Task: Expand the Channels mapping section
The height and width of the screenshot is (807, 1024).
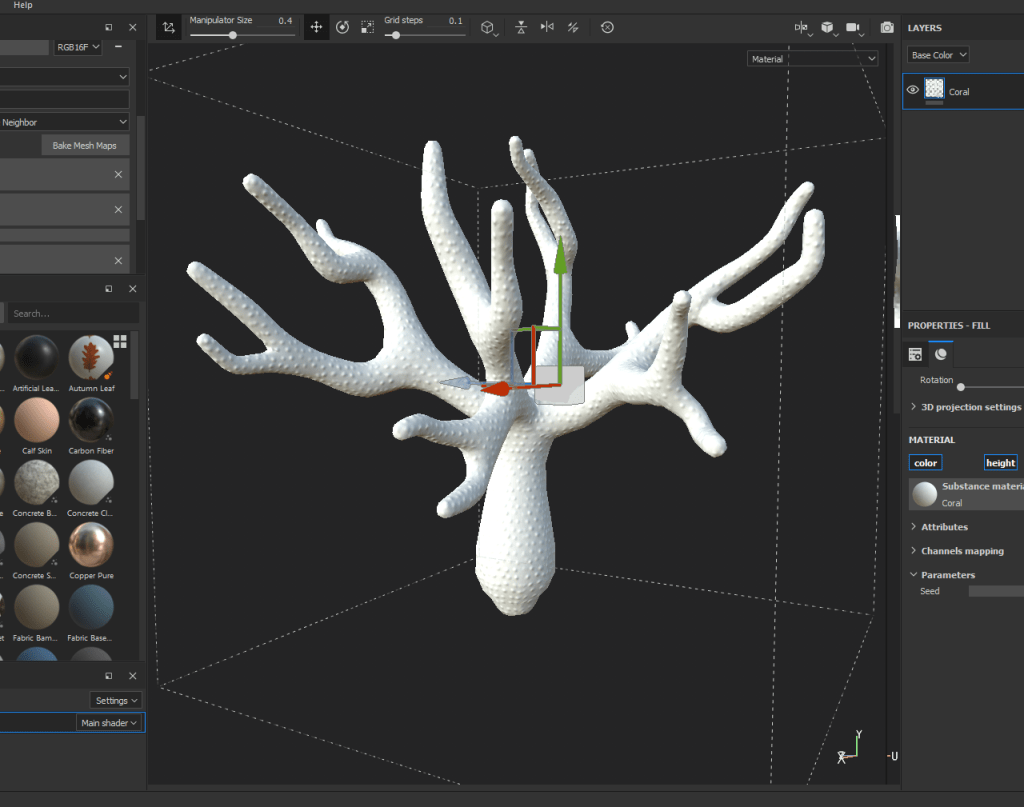Action: [962, 551]
